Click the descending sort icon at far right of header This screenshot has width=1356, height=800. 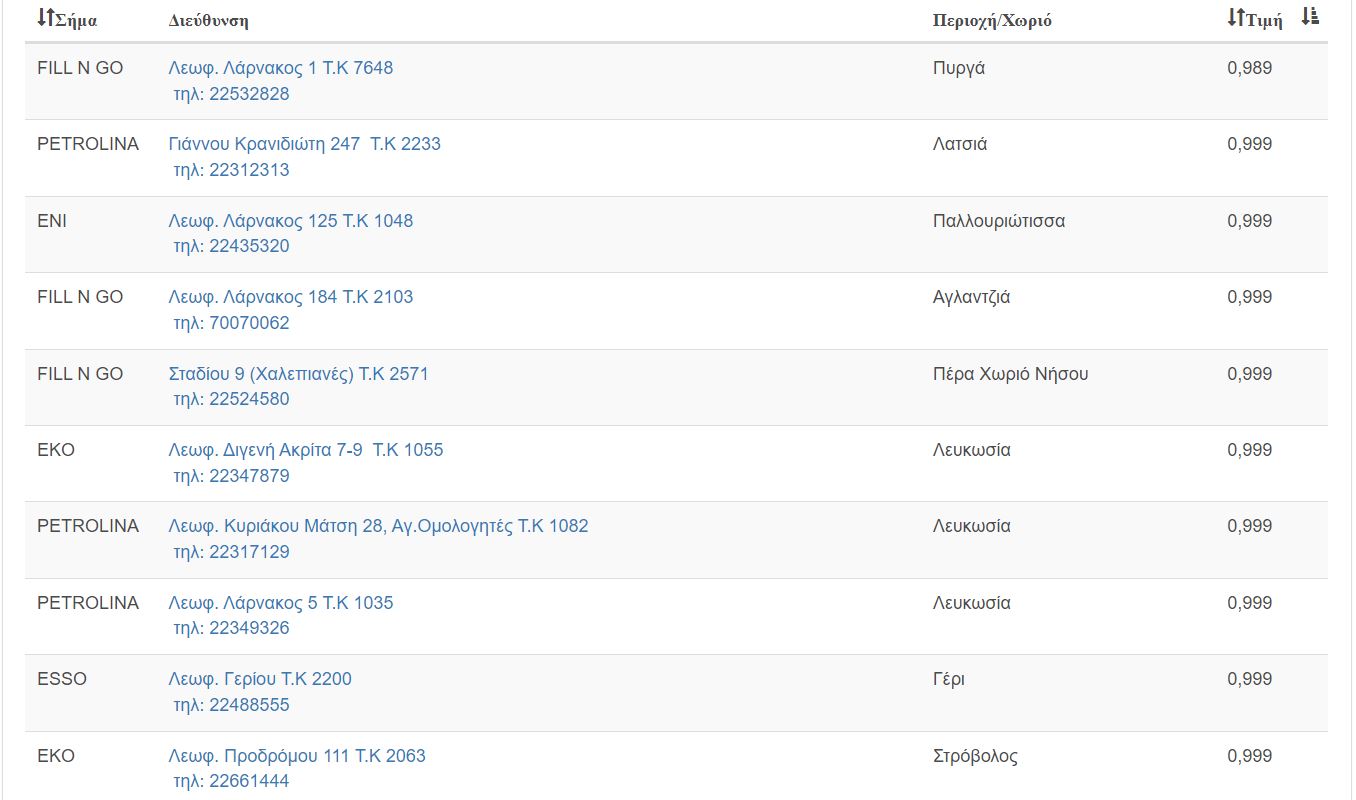point(1310,17)
